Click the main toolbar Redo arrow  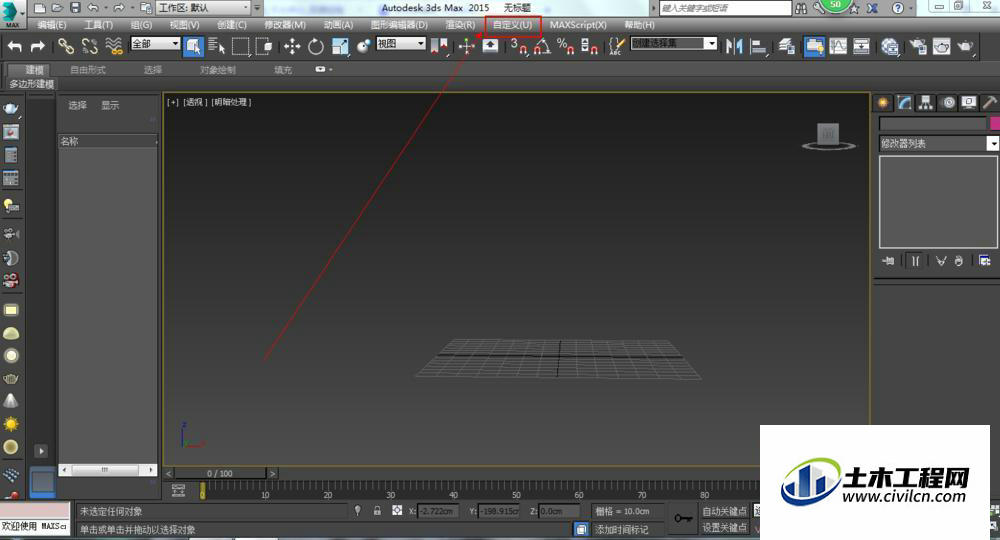(38, 46)
